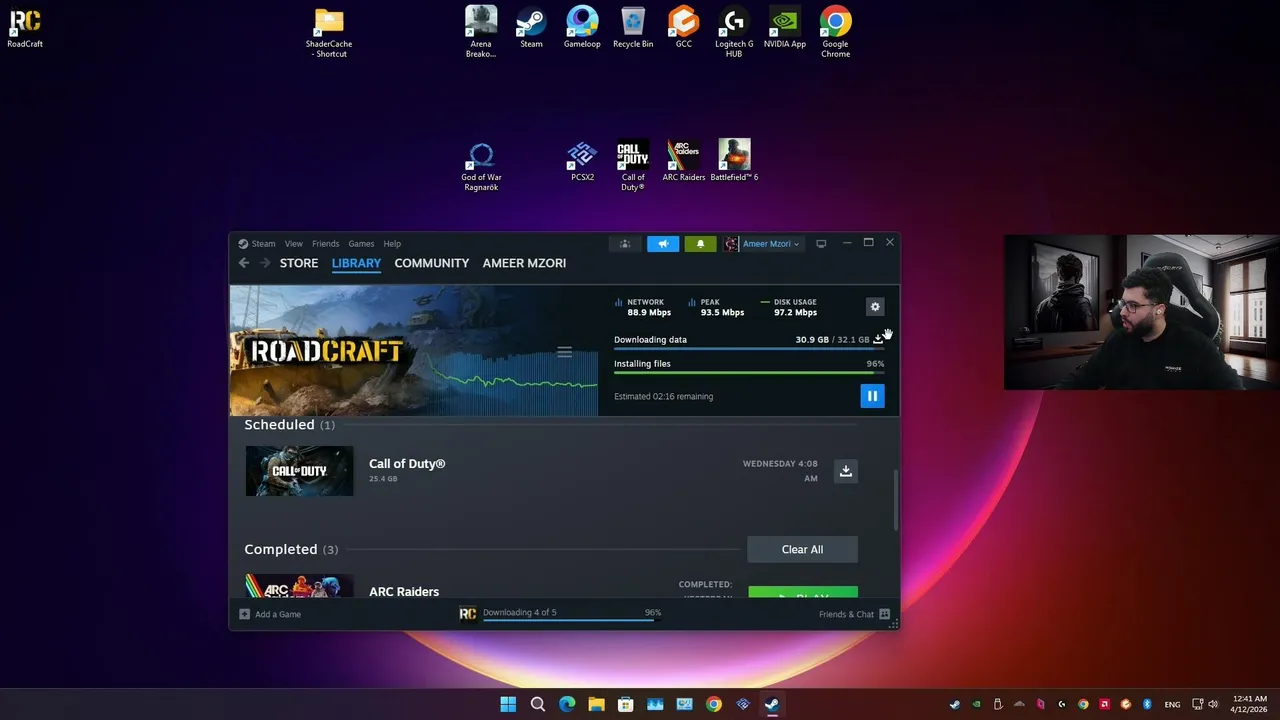Screen dimensions: 1280x720
Task: Switch to the LIBRARY tab
Action: tap(356, 263)
